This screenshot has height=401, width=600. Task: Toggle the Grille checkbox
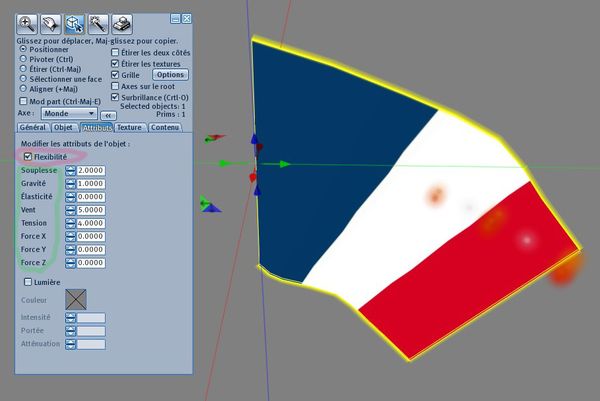[115, 75]
